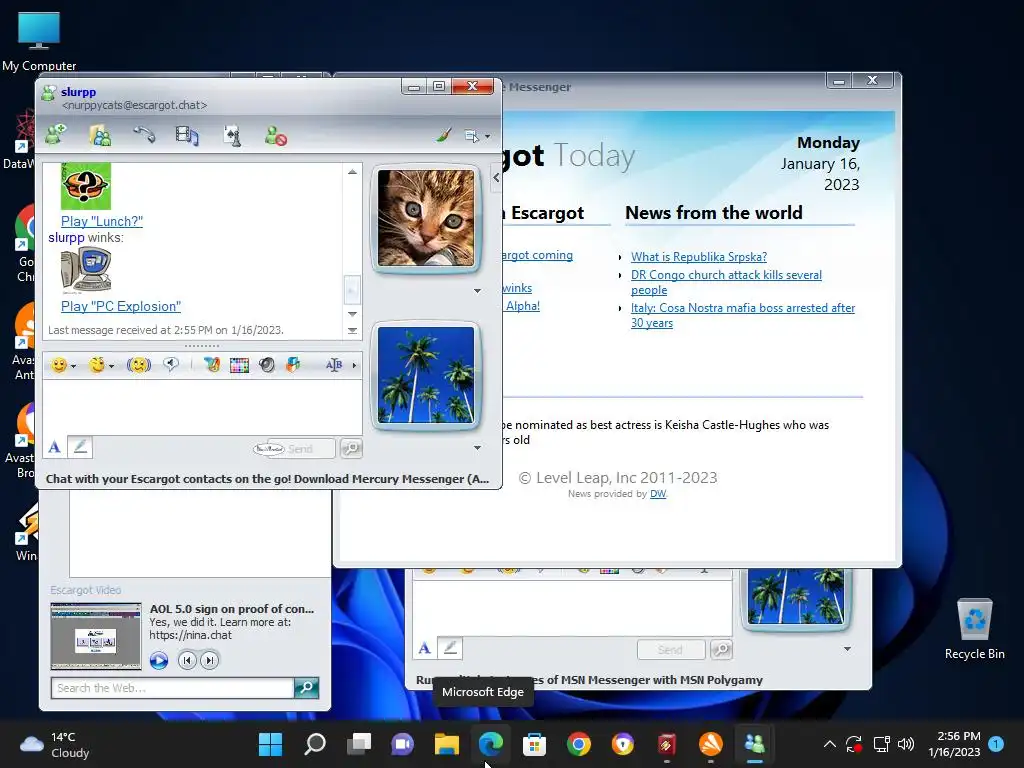Viewport: 1024px width, 768px height.
Task: Expand more message toolbar options arrow
Action: click(x=354, y=365)
